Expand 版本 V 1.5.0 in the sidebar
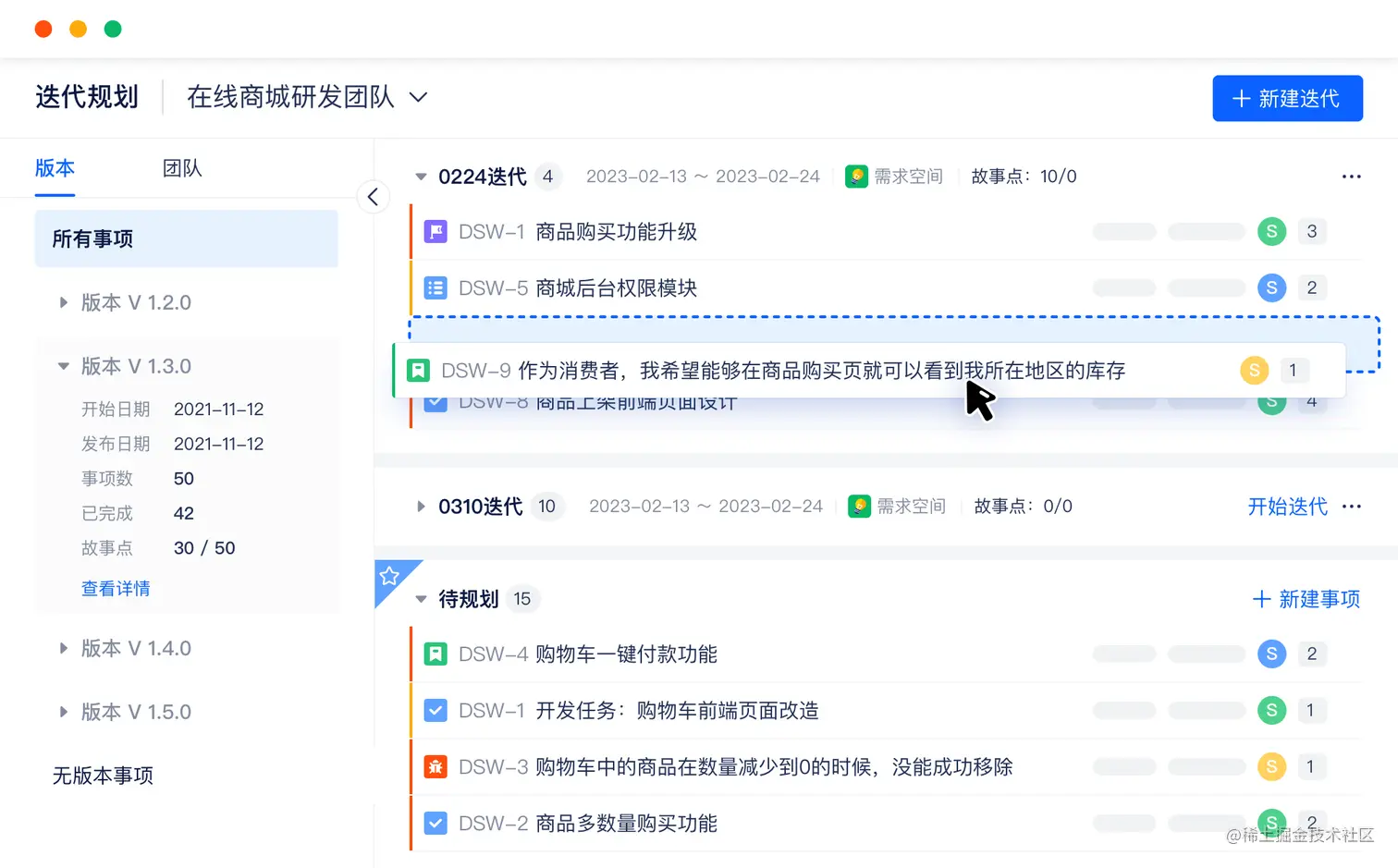Image resolution: width=1398 pixels, height=868 pixels. [x=63, y=712]
